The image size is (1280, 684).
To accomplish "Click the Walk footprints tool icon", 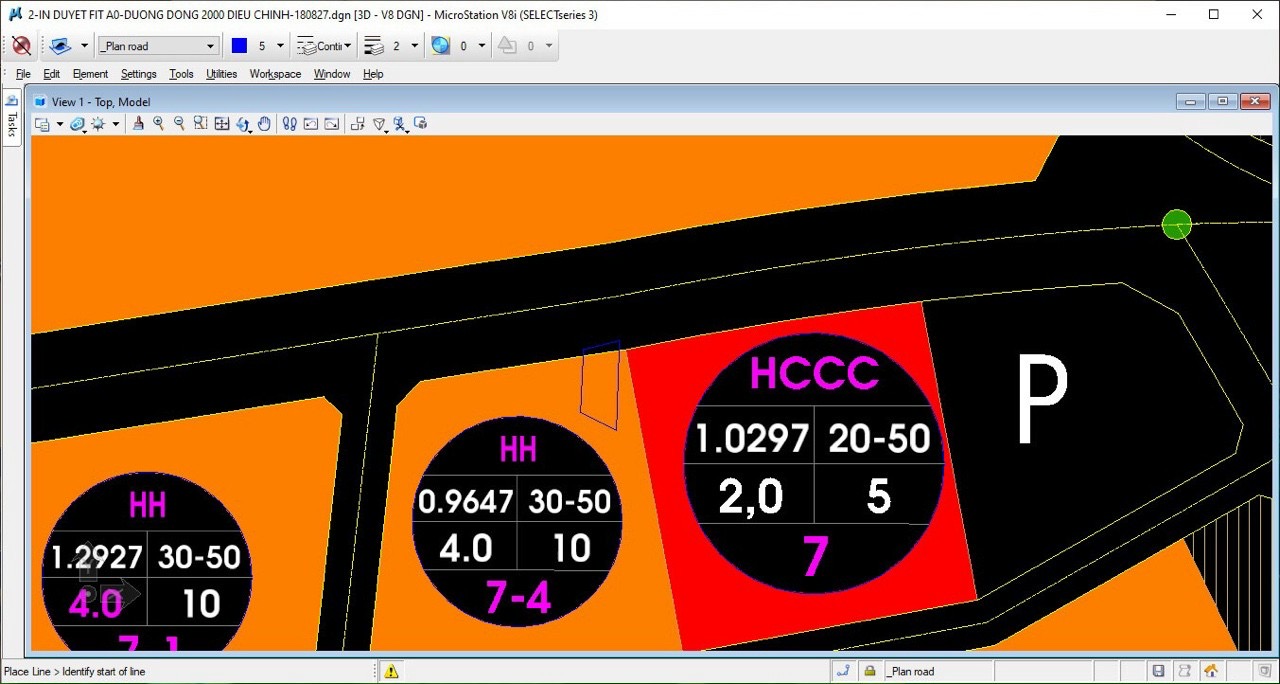I will (x=289, y=124).
